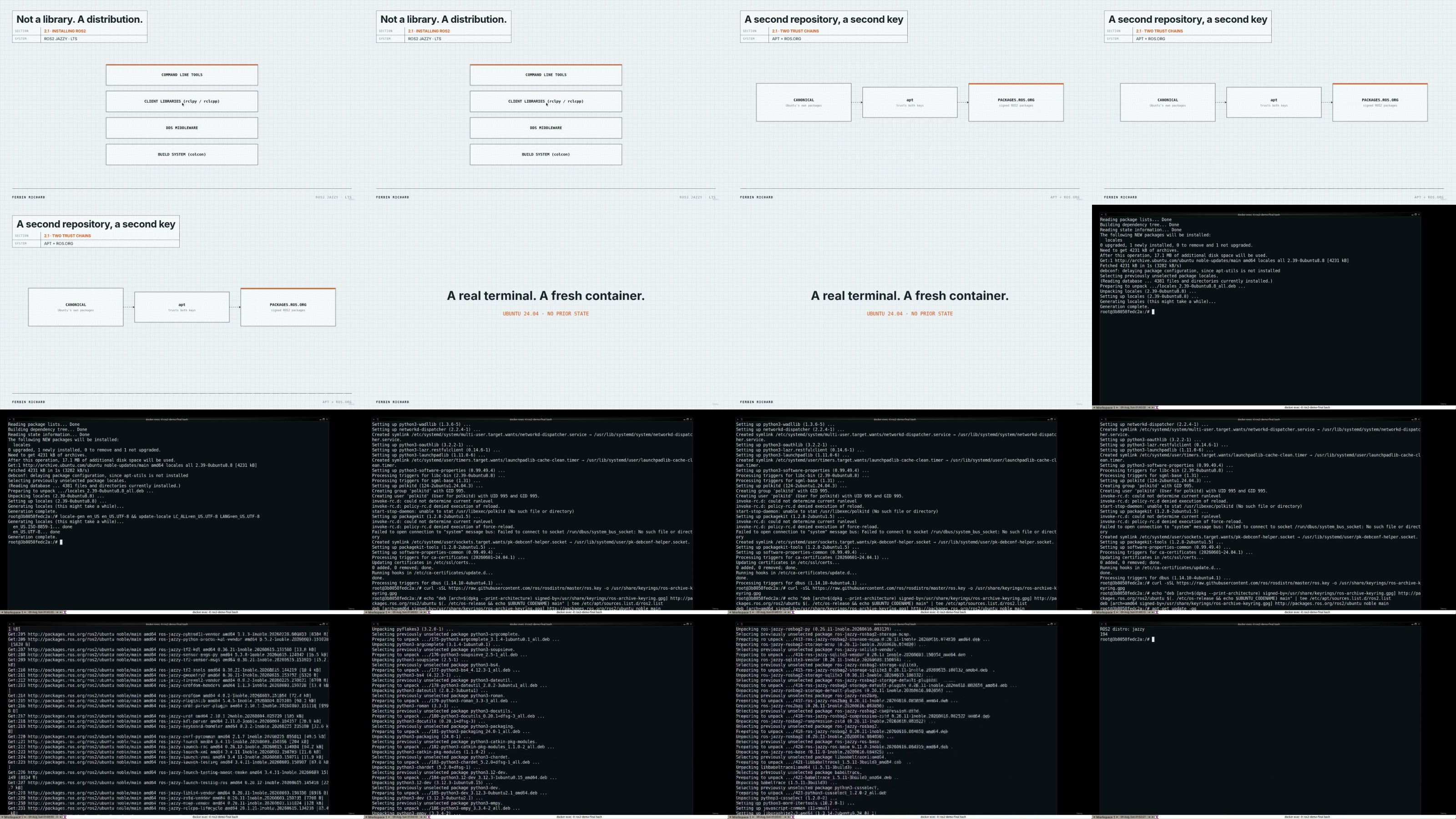Image resolution: width=1456 pixels, height=819 pixels.
Task: Next workspace arrow in locale-gen frame taskbar
Action: (x=25, y=612)
